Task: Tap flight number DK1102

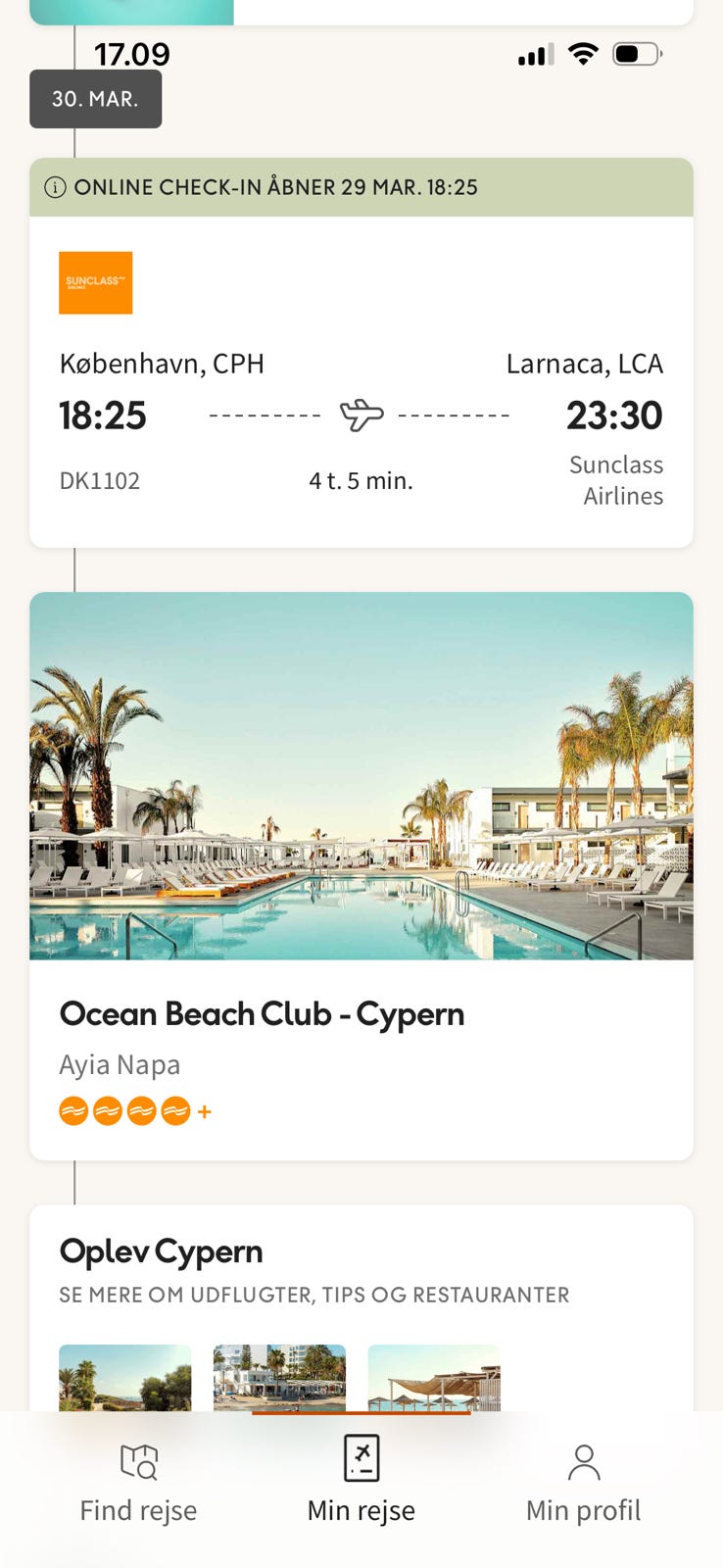Action: click(100, 480)
